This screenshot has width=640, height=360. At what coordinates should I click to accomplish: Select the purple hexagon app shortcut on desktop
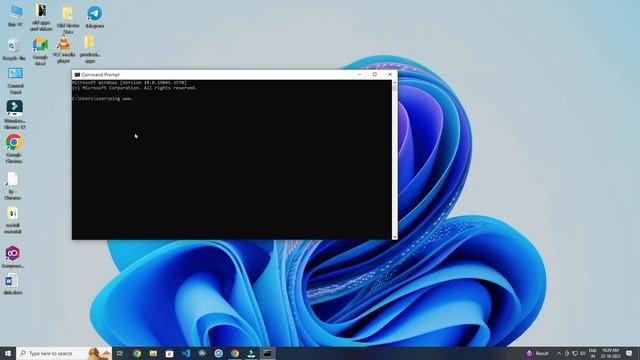[x=13, y=257]
